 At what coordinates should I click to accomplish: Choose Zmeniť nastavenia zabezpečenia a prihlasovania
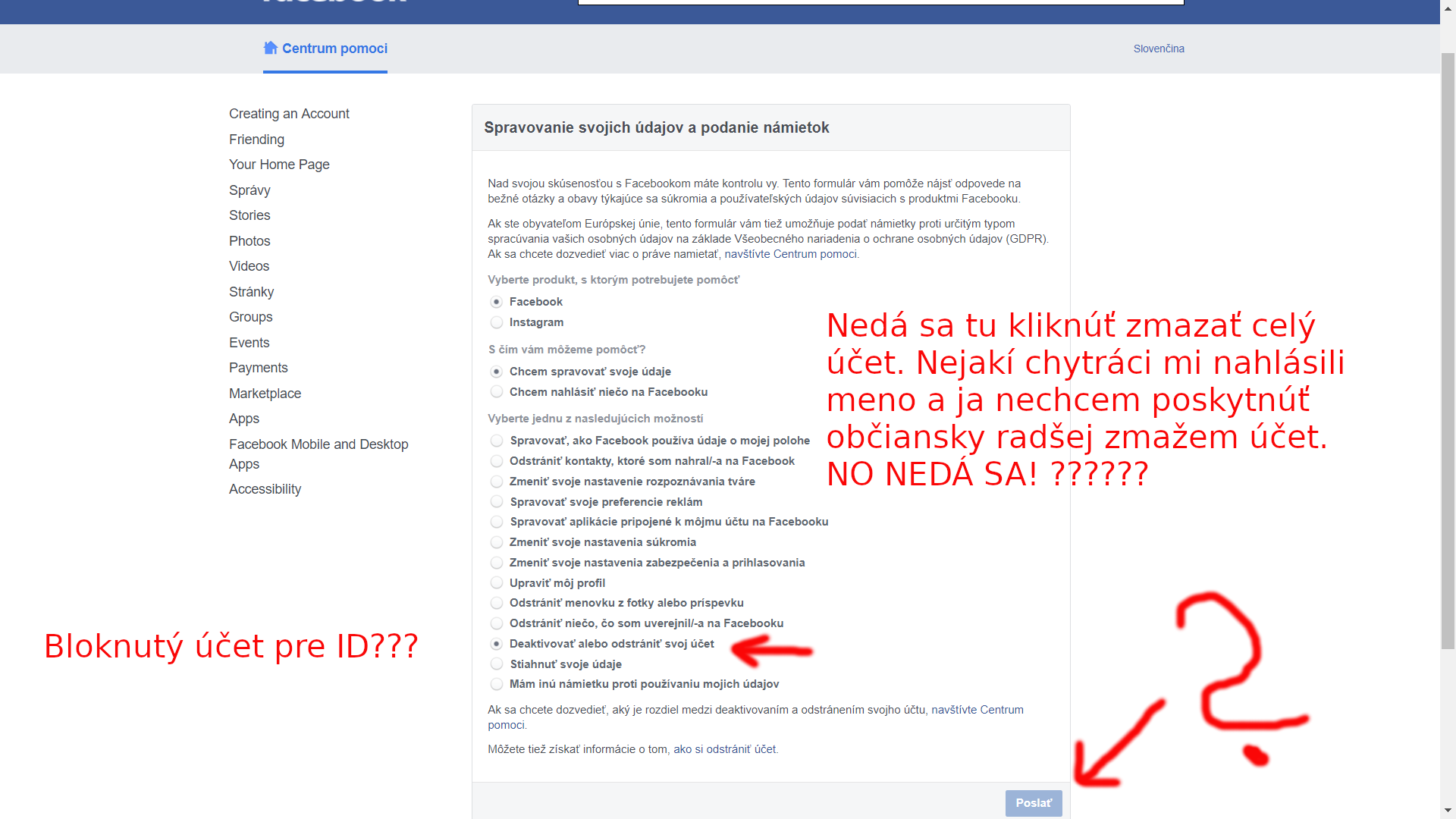(x=497, y=563)
